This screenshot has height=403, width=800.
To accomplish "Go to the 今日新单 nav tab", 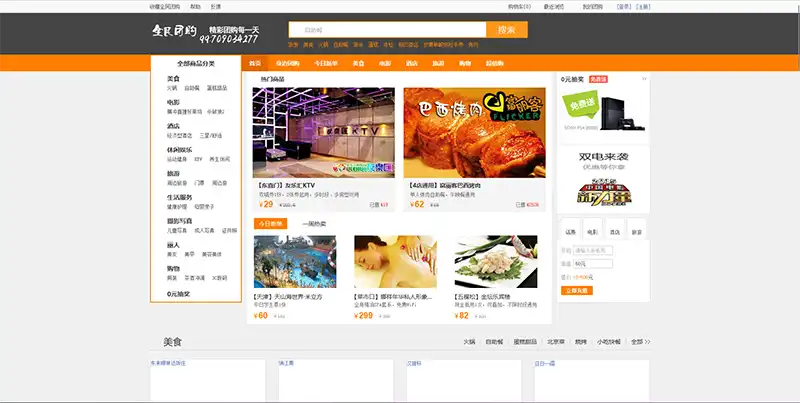I will (x=327, y=63).
